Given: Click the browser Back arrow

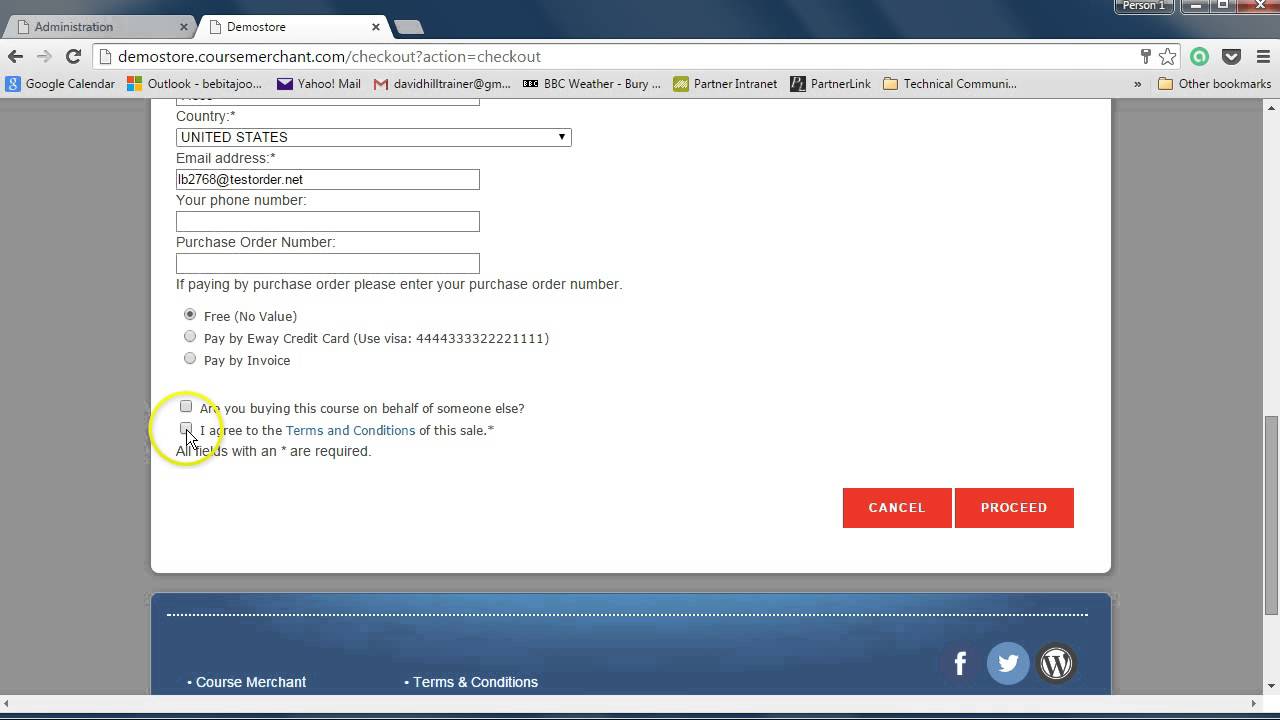Looking at the screenshot, I should 15,57.
